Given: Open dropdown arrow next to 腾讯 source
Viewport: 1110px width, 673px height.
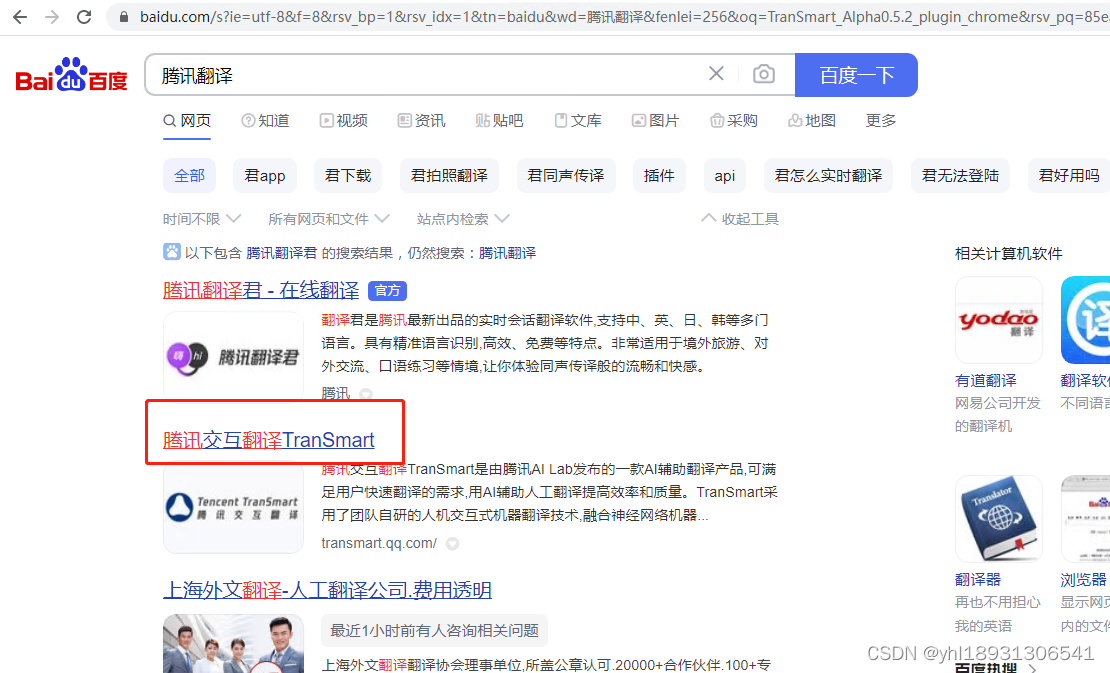Looking at the screenshot, I should pyautogui.click(x=365, y=393).
